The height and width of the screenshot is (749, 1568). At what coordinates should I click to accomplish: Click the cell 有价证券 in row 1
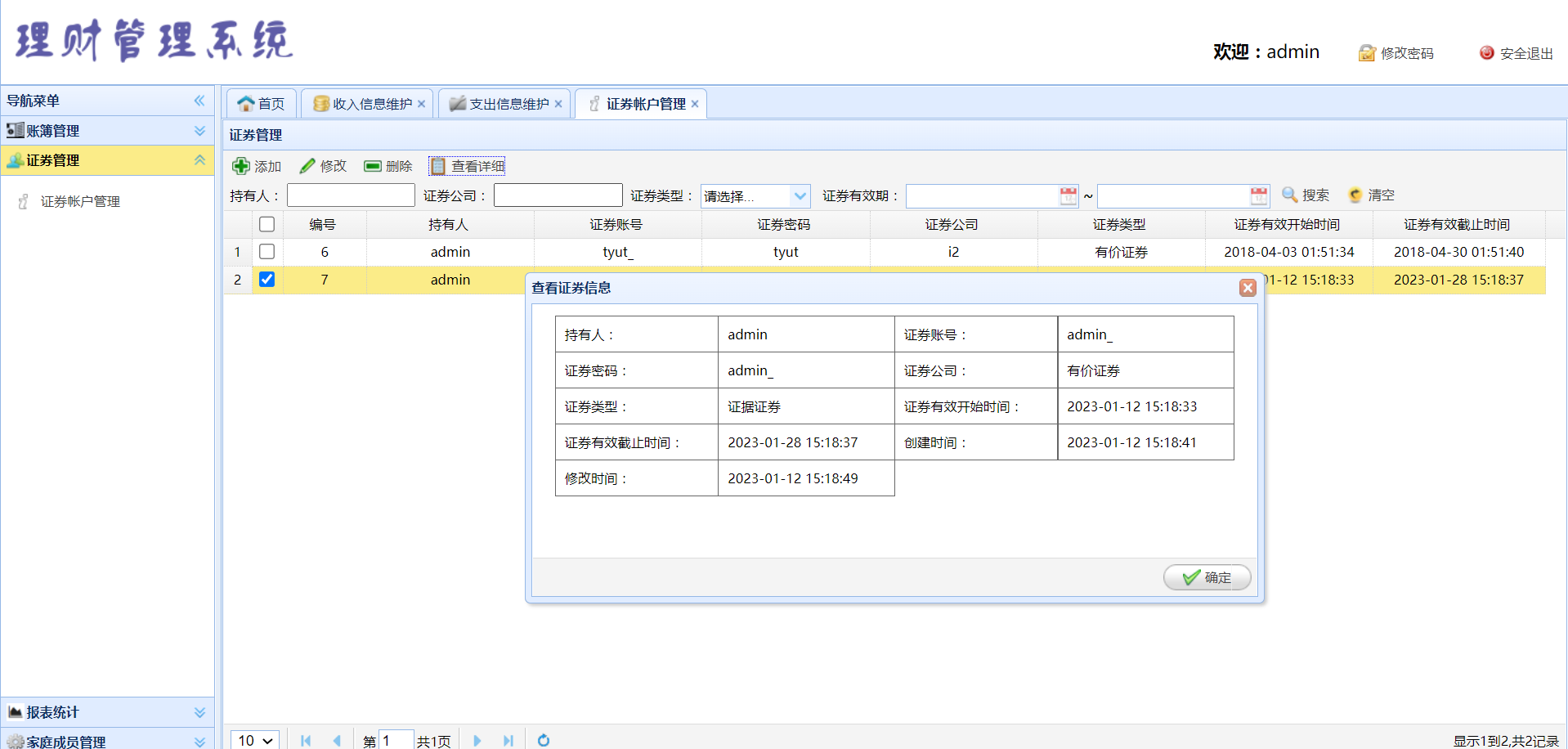pos(1121,252)
